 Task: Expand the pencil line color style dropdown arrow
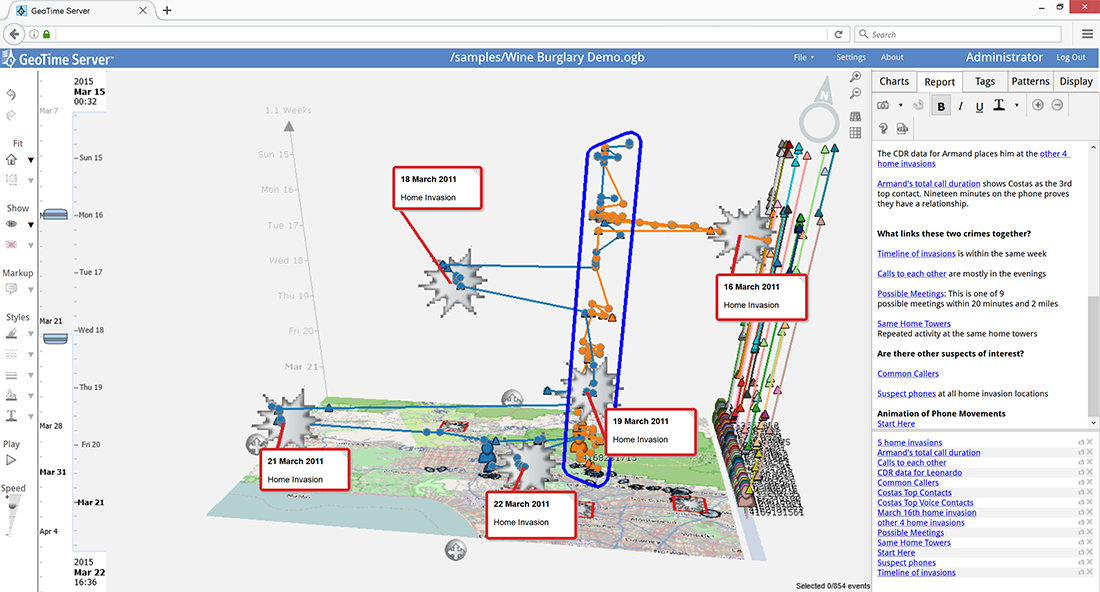coord(30,334)
